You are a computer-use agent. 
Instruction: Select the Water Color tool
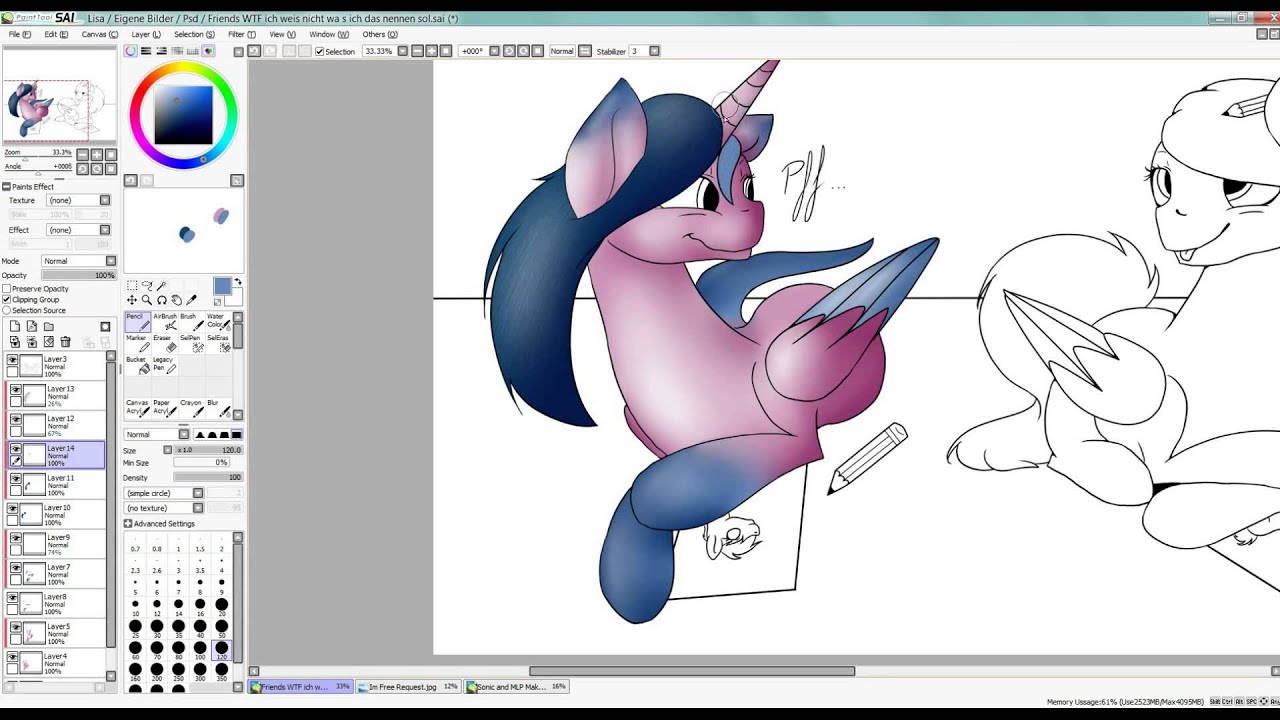[x=218, y=322]
